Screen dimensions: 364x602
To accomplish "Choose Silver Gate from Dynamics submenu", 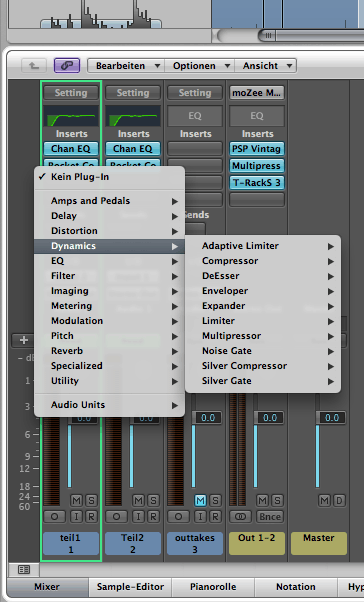I will [x=263, y=381].
